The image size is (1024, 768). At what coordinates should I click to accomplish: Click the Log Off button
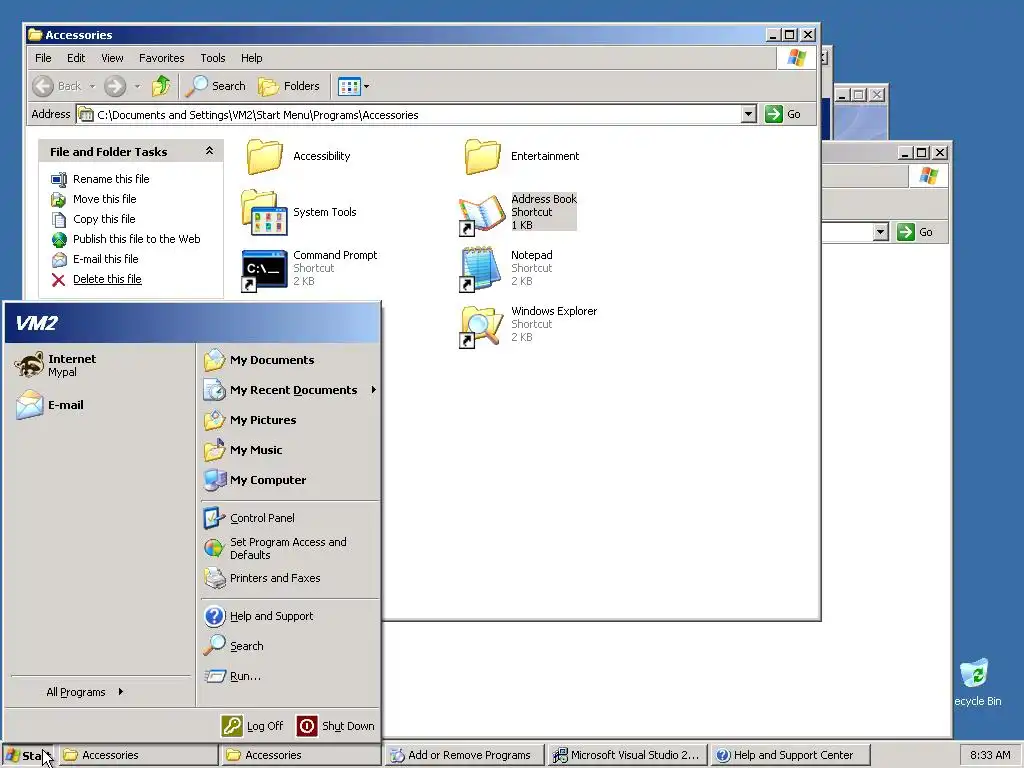[253, 726]
